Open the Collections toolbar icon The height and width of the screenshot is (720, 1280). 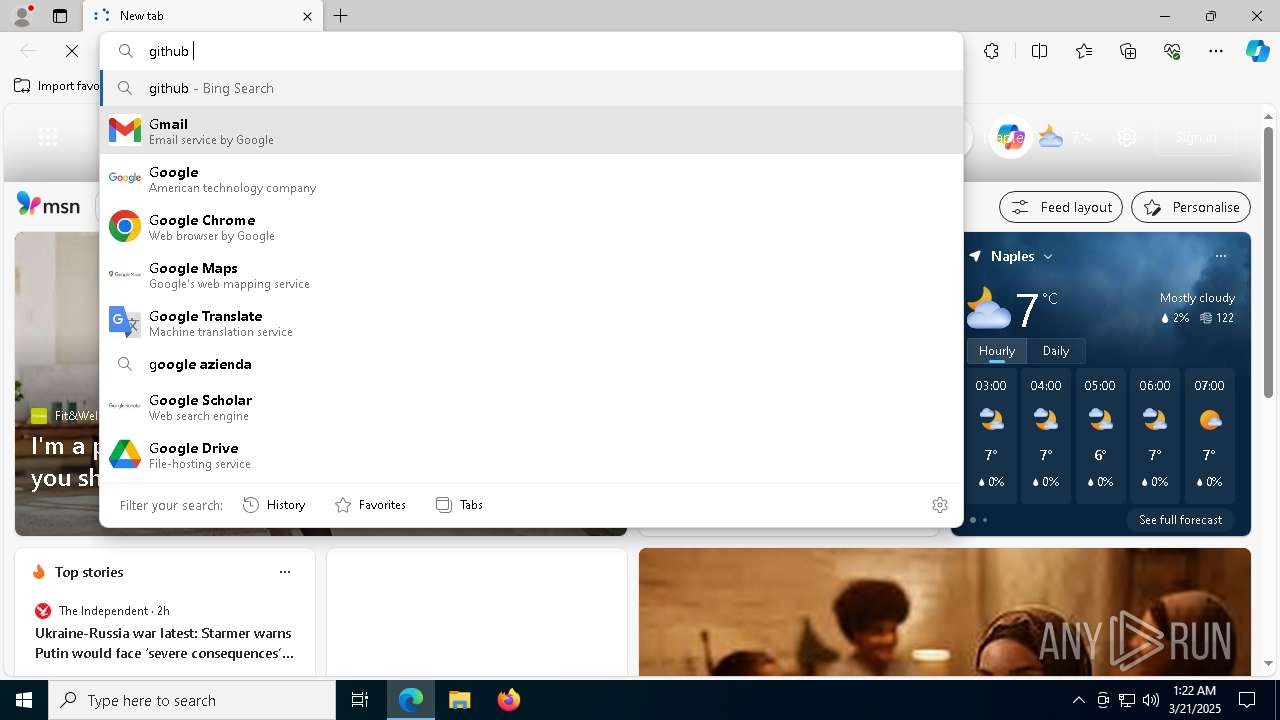pos(1128,51)
